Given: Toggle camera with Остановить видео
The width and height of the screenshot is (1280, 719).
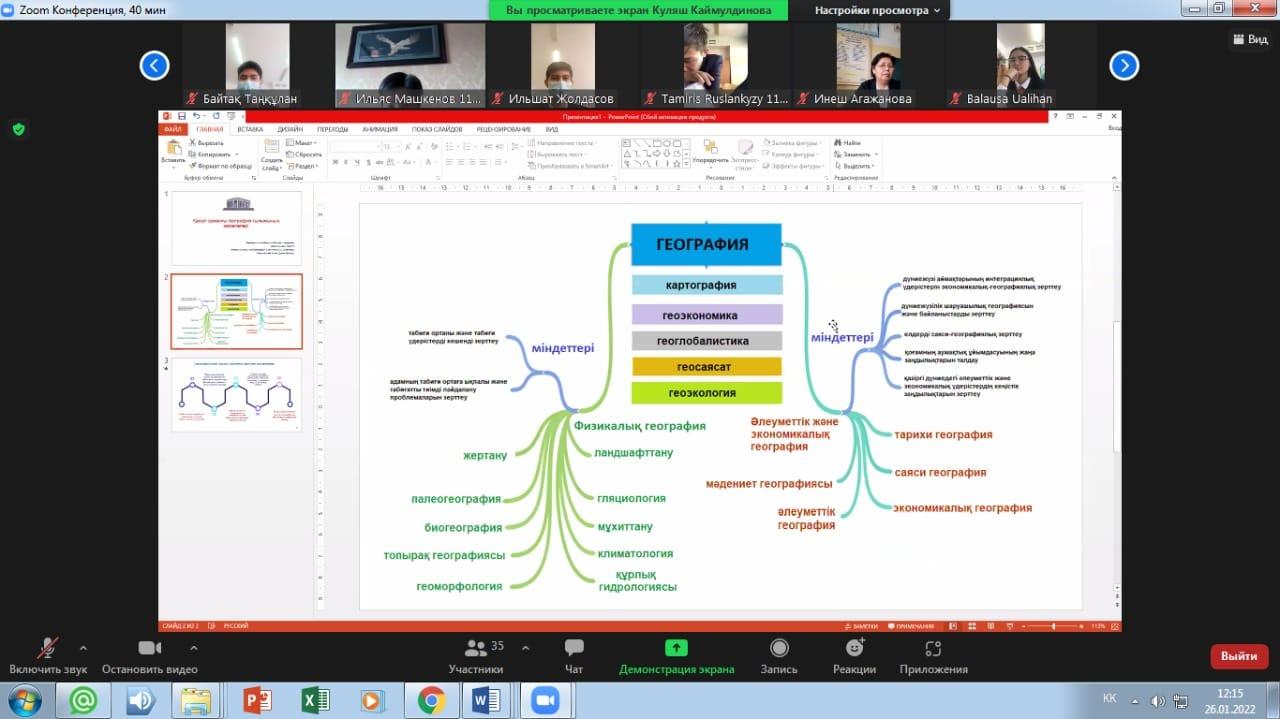Looking at the screenshot, I should pyautogui.click(x=149, y=649).
